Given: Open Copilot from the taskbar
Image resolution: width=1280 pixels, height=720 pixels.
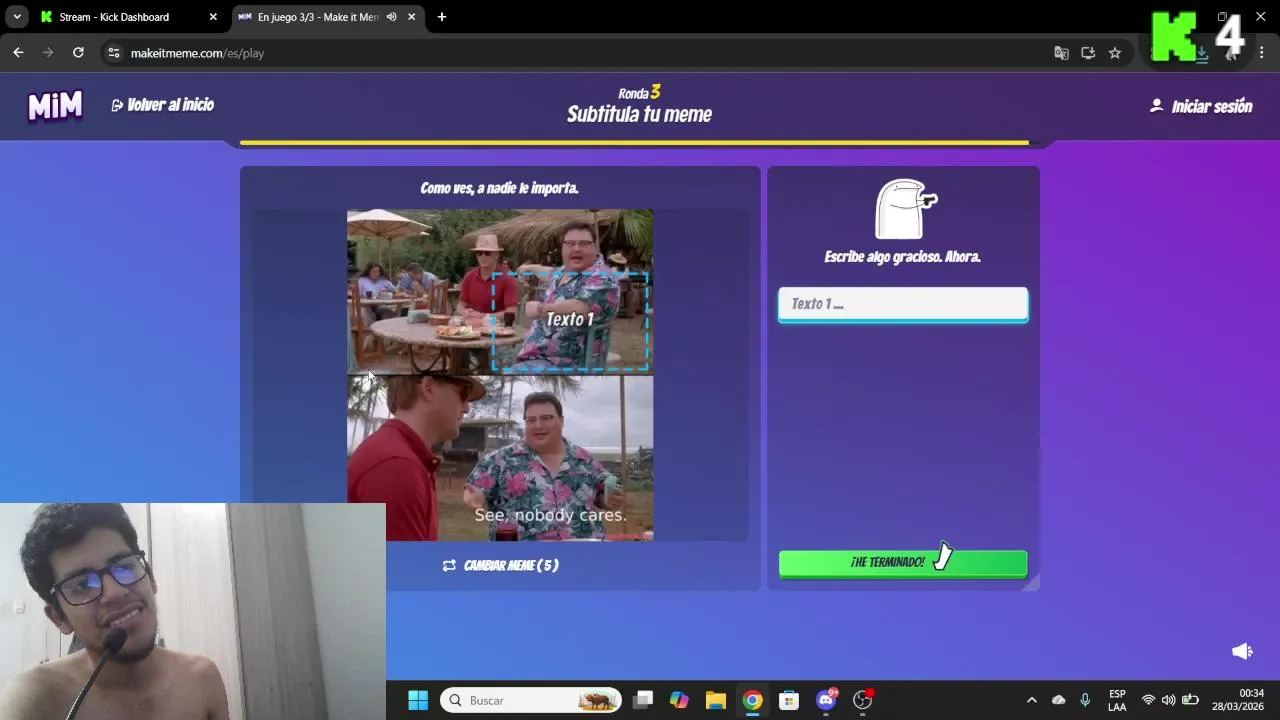Looking at the screenshot, I should point(679,700).
